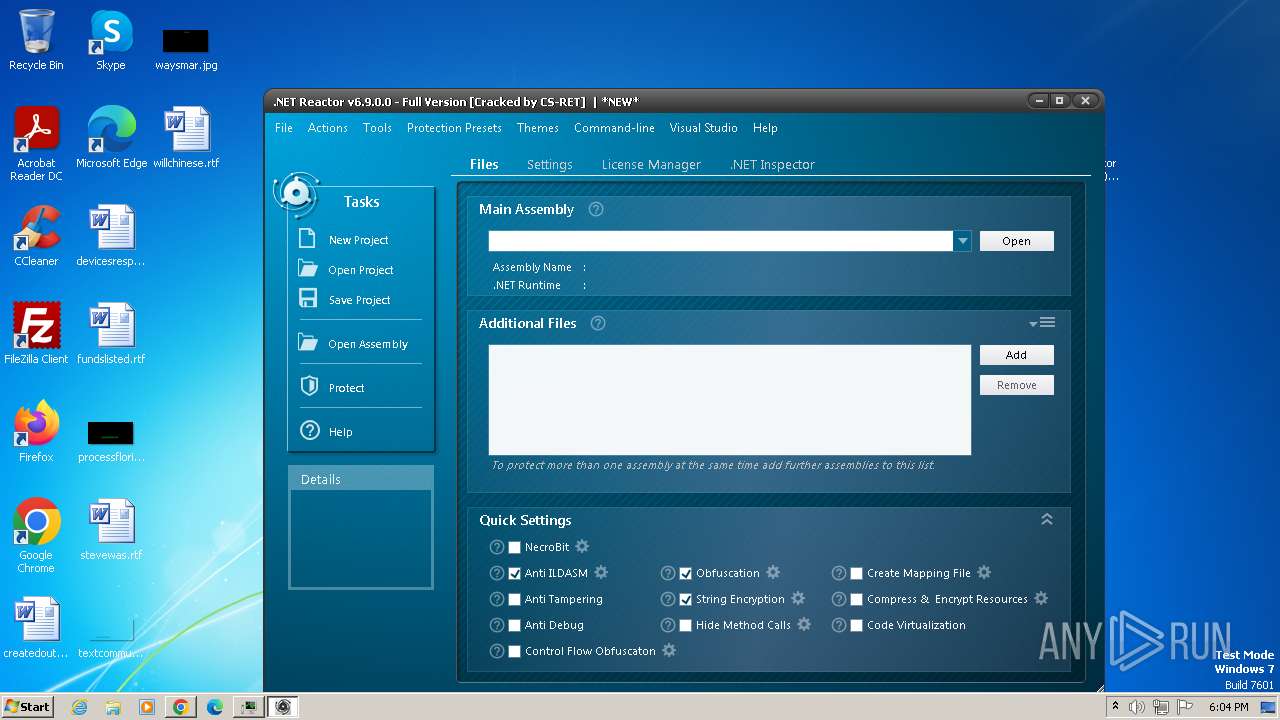Open the Actions menu
The height and width of the screenshot is (720, 1280).
click(328, 128)
